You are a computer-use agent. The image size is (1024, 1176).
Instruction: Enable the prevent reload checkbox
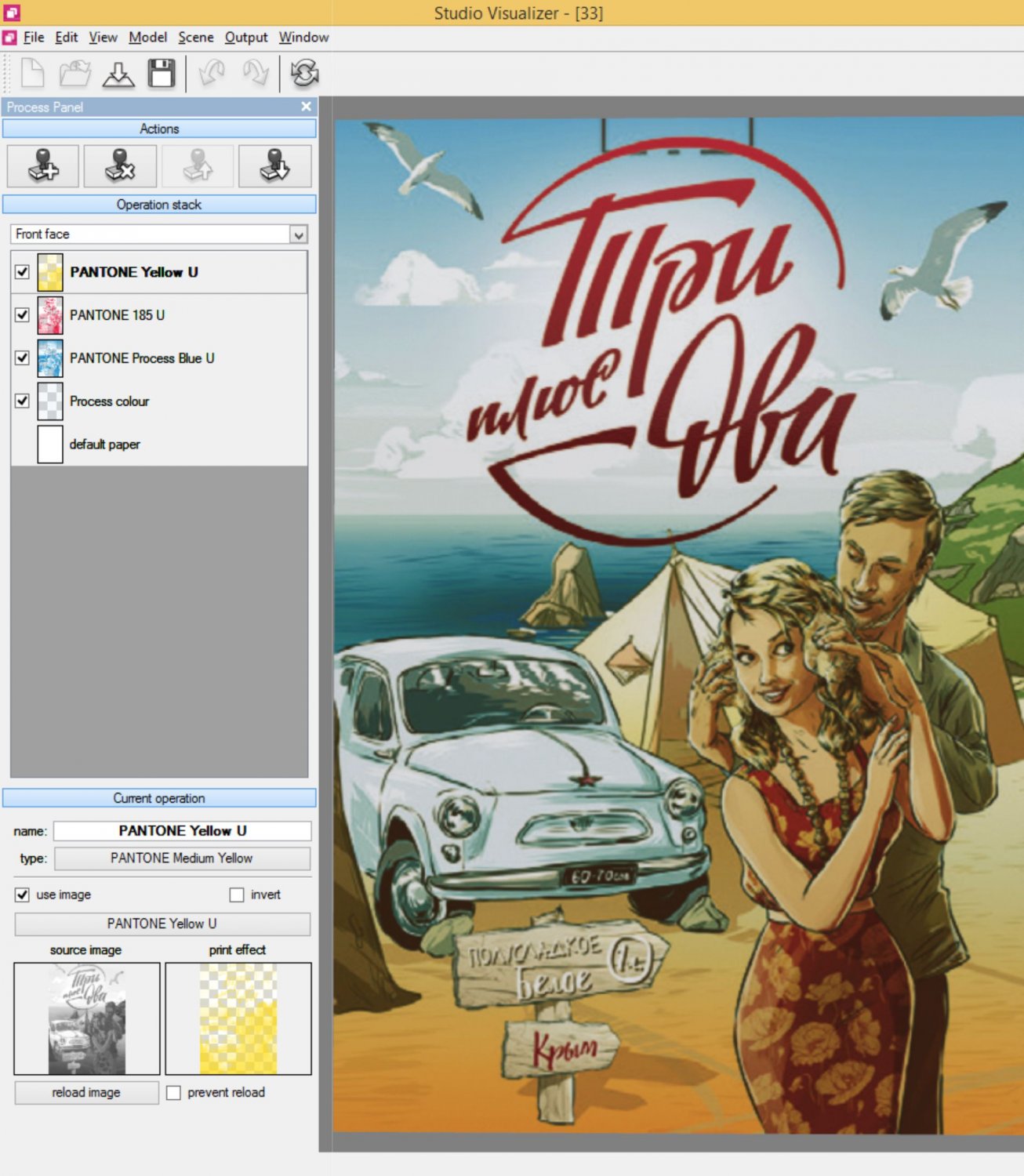pyautogui.click(x=173, y=1093)
